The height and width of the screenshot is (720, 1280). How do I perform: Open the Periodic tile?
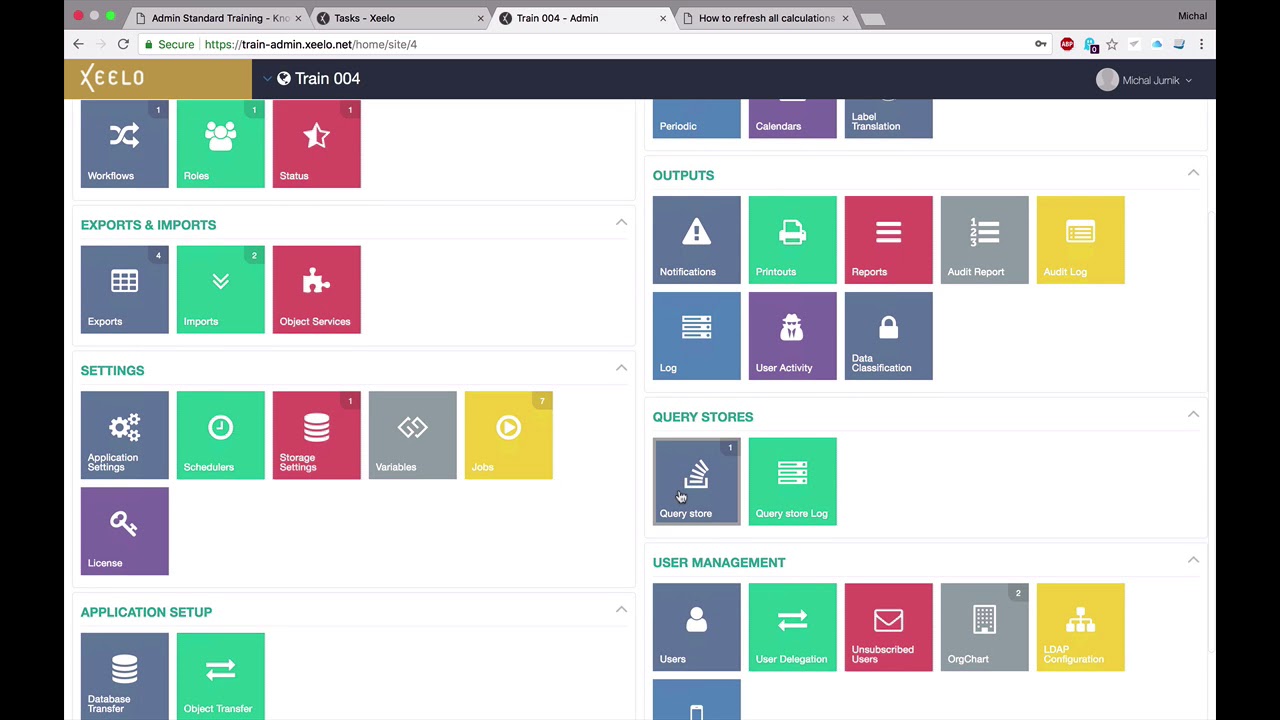pos(696,119)
